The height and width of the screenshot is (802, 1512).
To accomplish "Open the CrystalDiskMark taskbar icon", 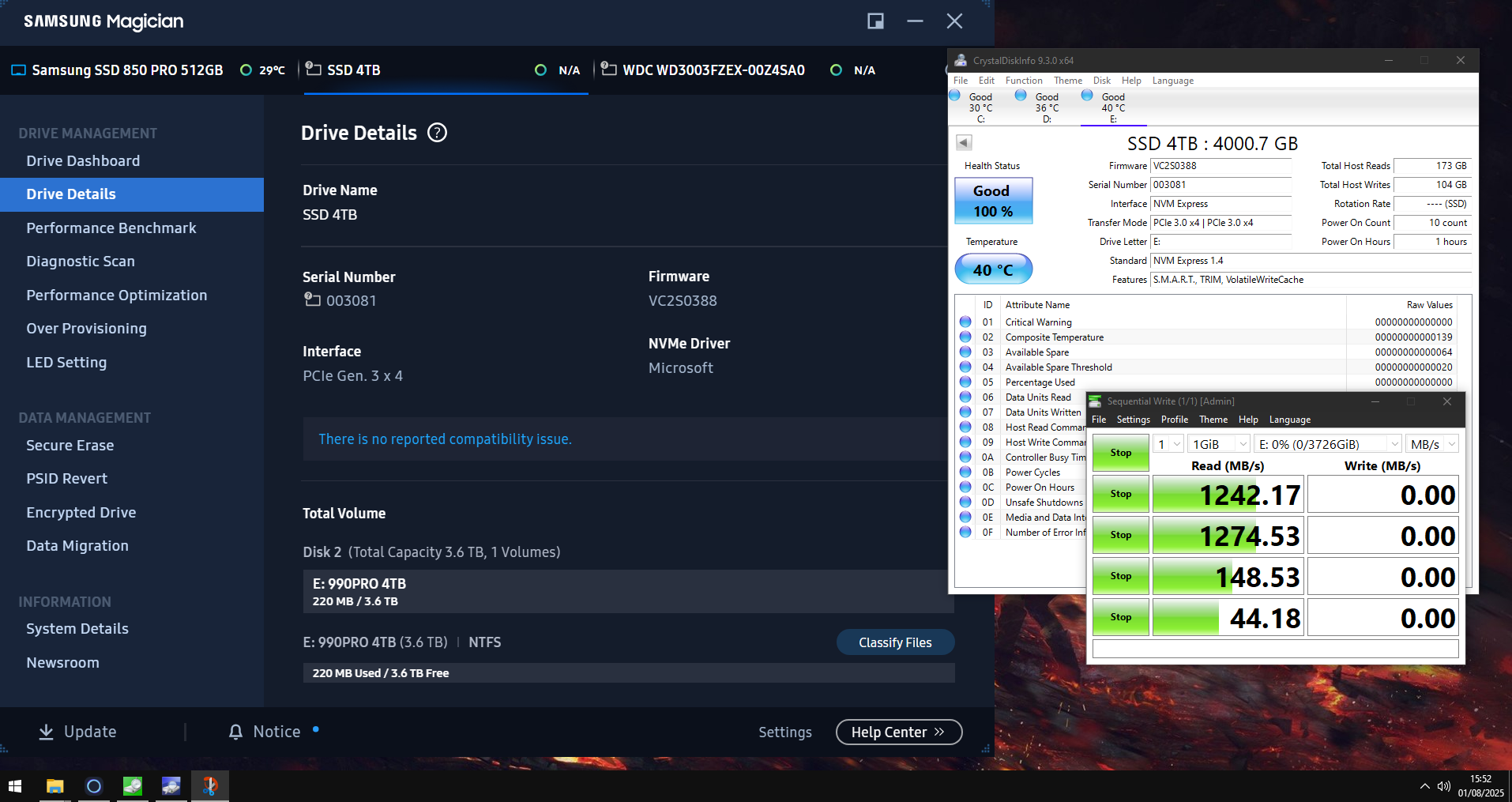I will point(133,786).
